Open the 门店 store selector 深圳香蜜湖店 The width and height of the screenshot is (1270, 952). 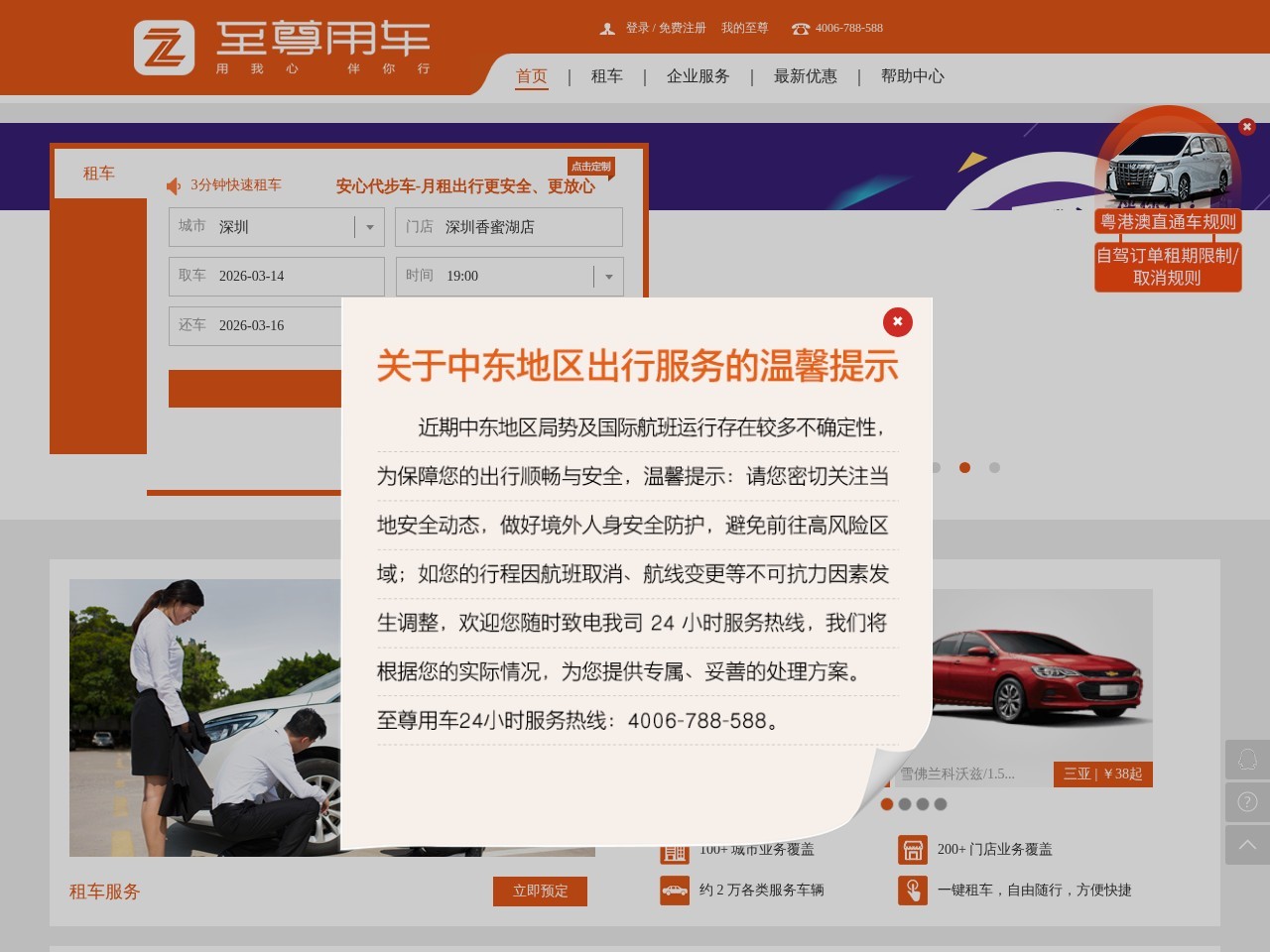tap(509, 227)
